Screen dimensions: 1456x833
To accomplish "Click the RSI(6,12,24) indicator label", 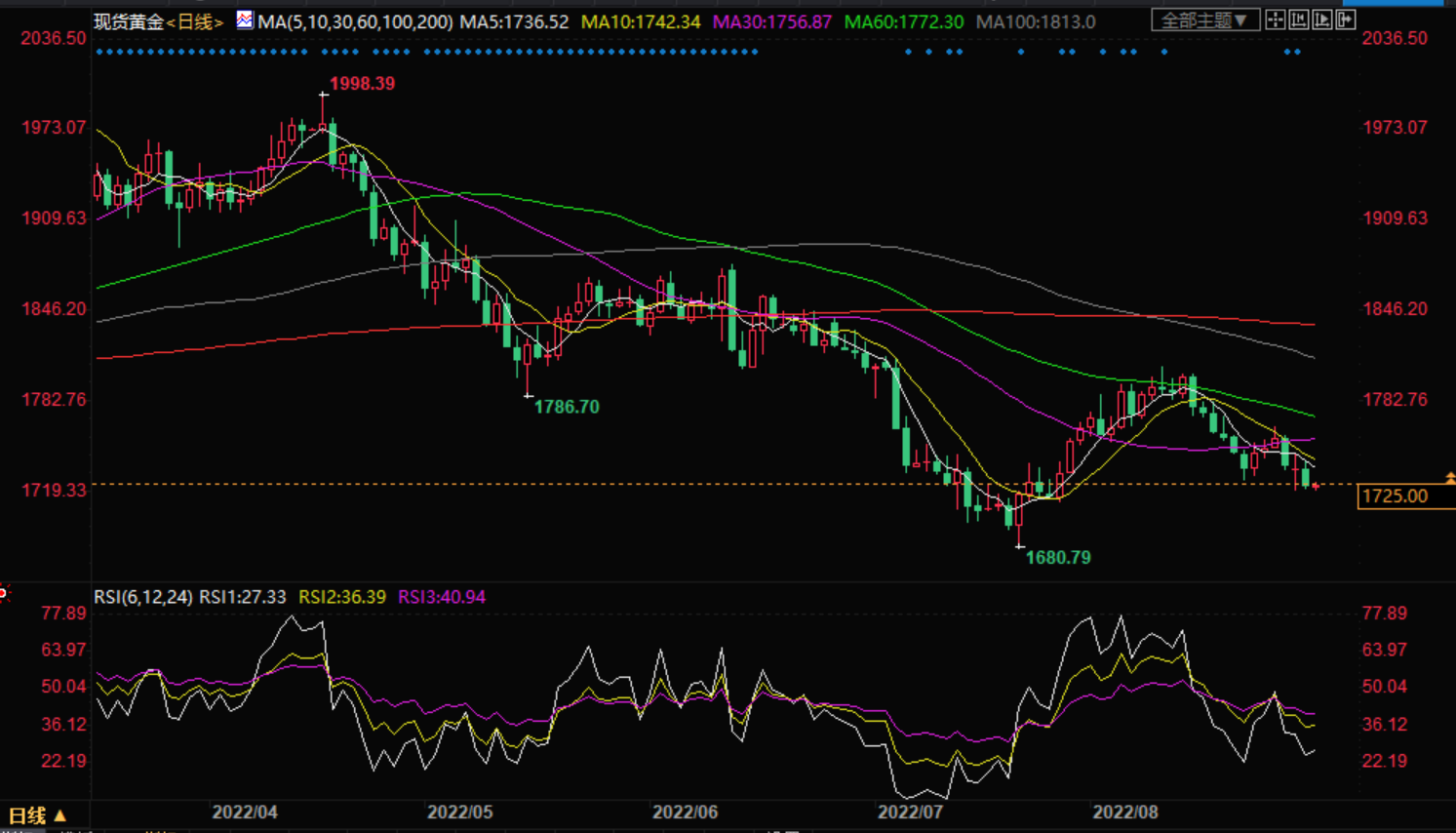I will [x=142, y=597].
